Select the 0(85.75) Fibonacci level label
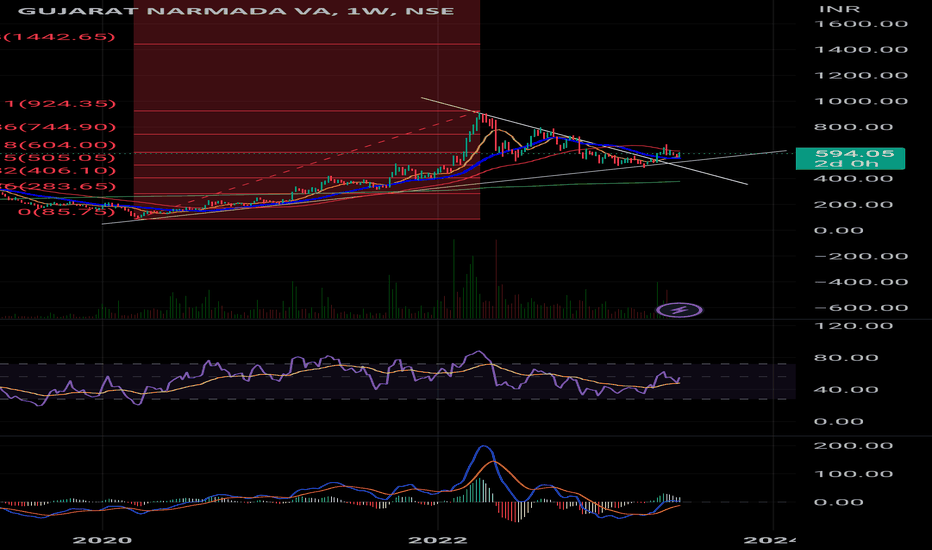 pyautogui.click(x=66, y=212)
